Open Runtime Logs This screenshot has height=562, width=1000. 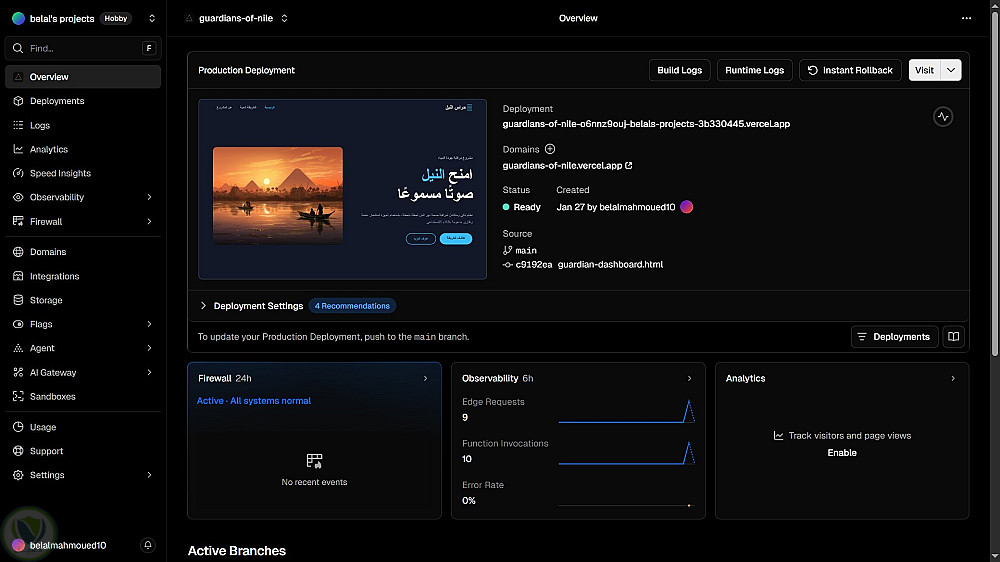click(x=754, y=70)
